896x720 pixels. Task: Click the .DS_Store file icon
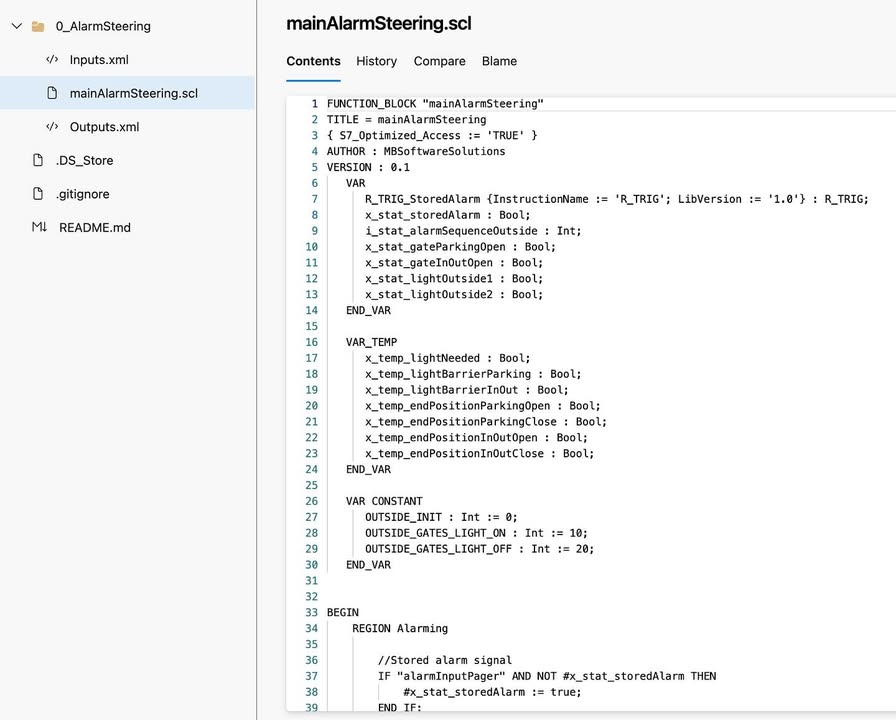(x=38, y=160)
